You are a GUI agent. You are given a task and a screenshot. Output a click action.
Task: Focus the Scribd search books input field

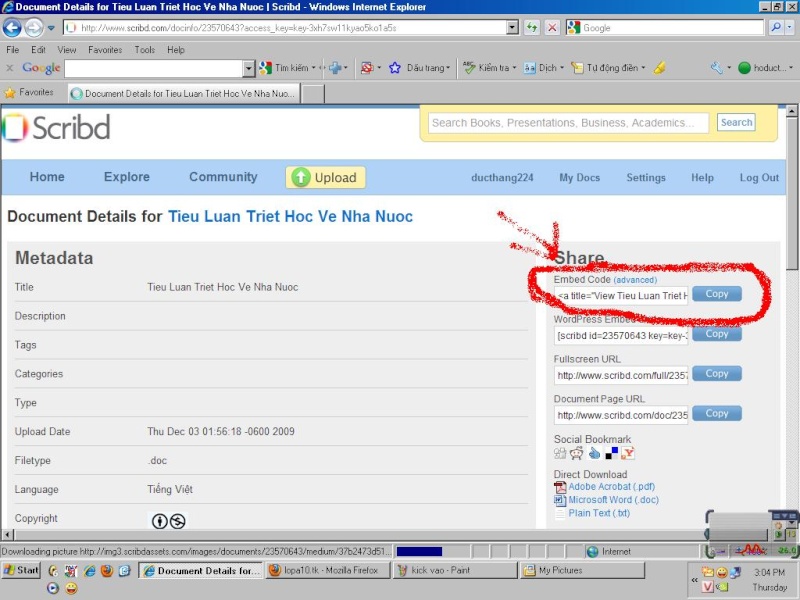tap(568, 123)
